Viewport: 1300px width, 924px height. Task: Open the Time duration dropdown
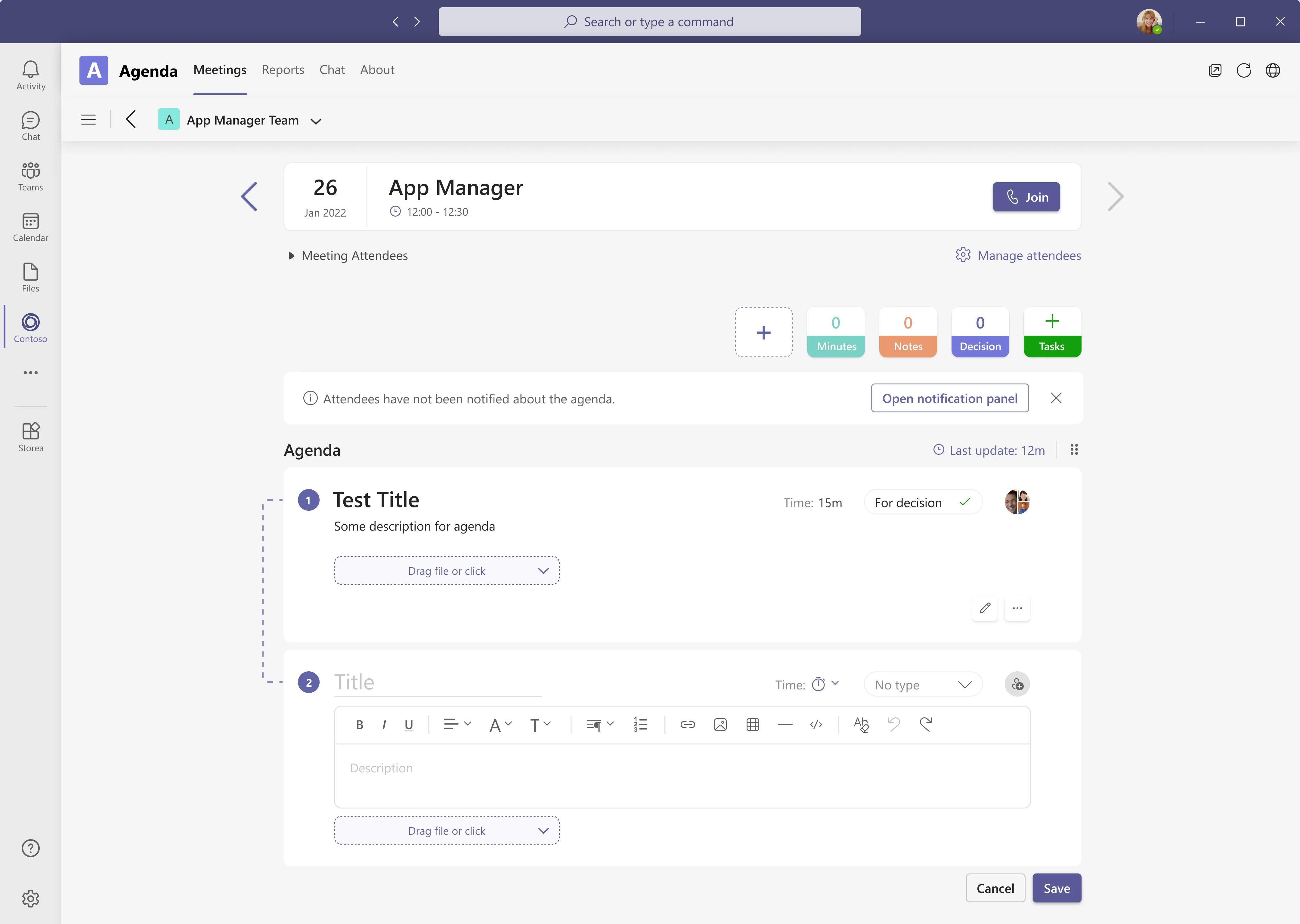click(825, 684)
